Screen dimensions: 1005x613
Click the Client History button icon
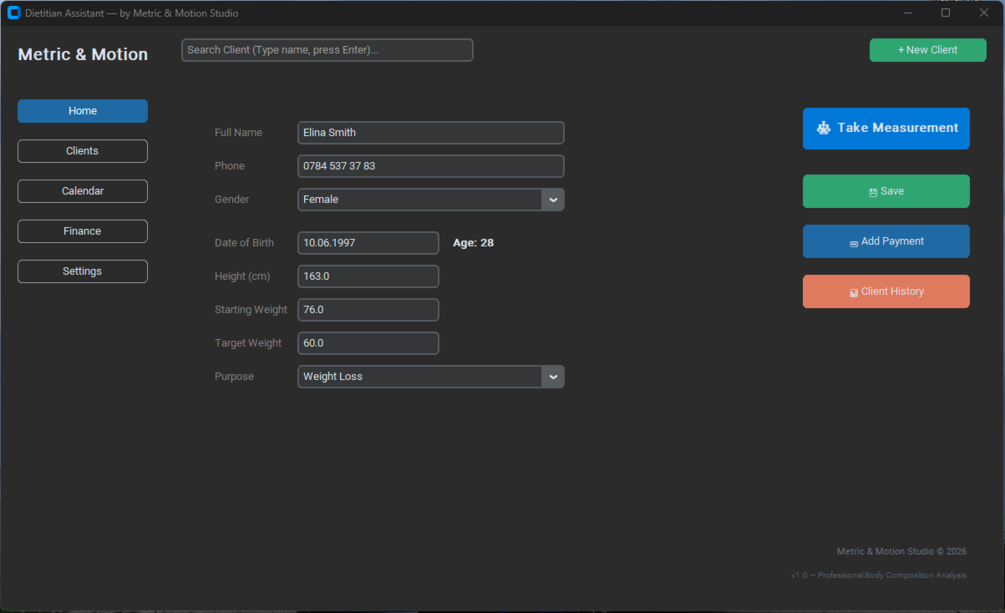coord(854,293)
